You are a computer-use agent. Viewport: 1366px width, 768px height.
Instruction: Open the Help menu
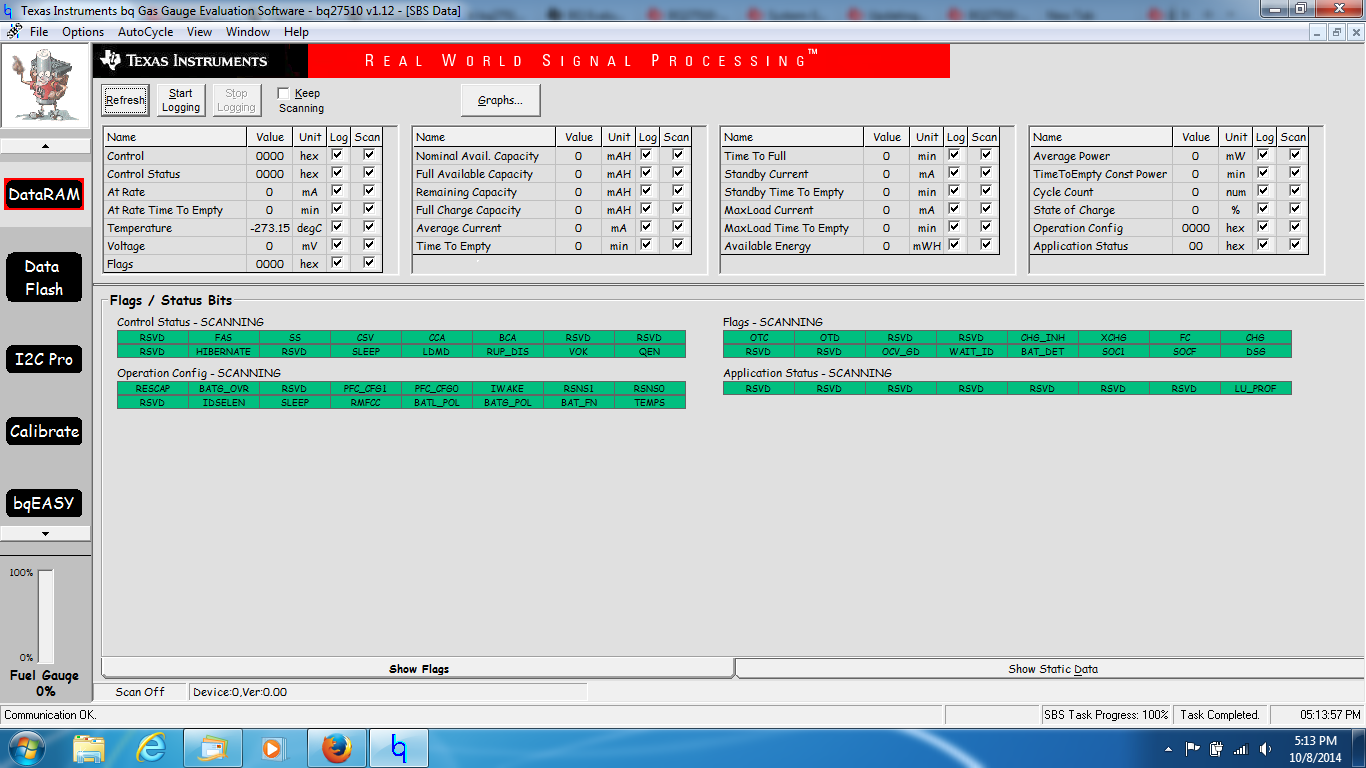296,32
